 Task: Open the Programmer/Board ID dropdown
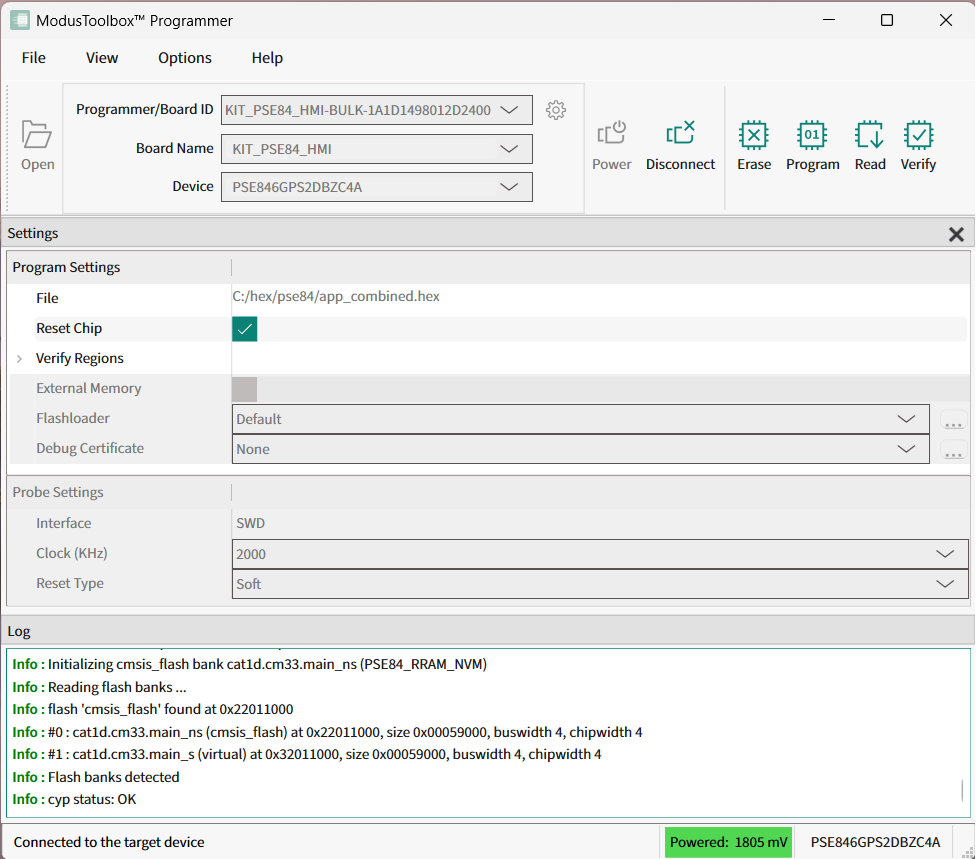click(x=376, y=110)
